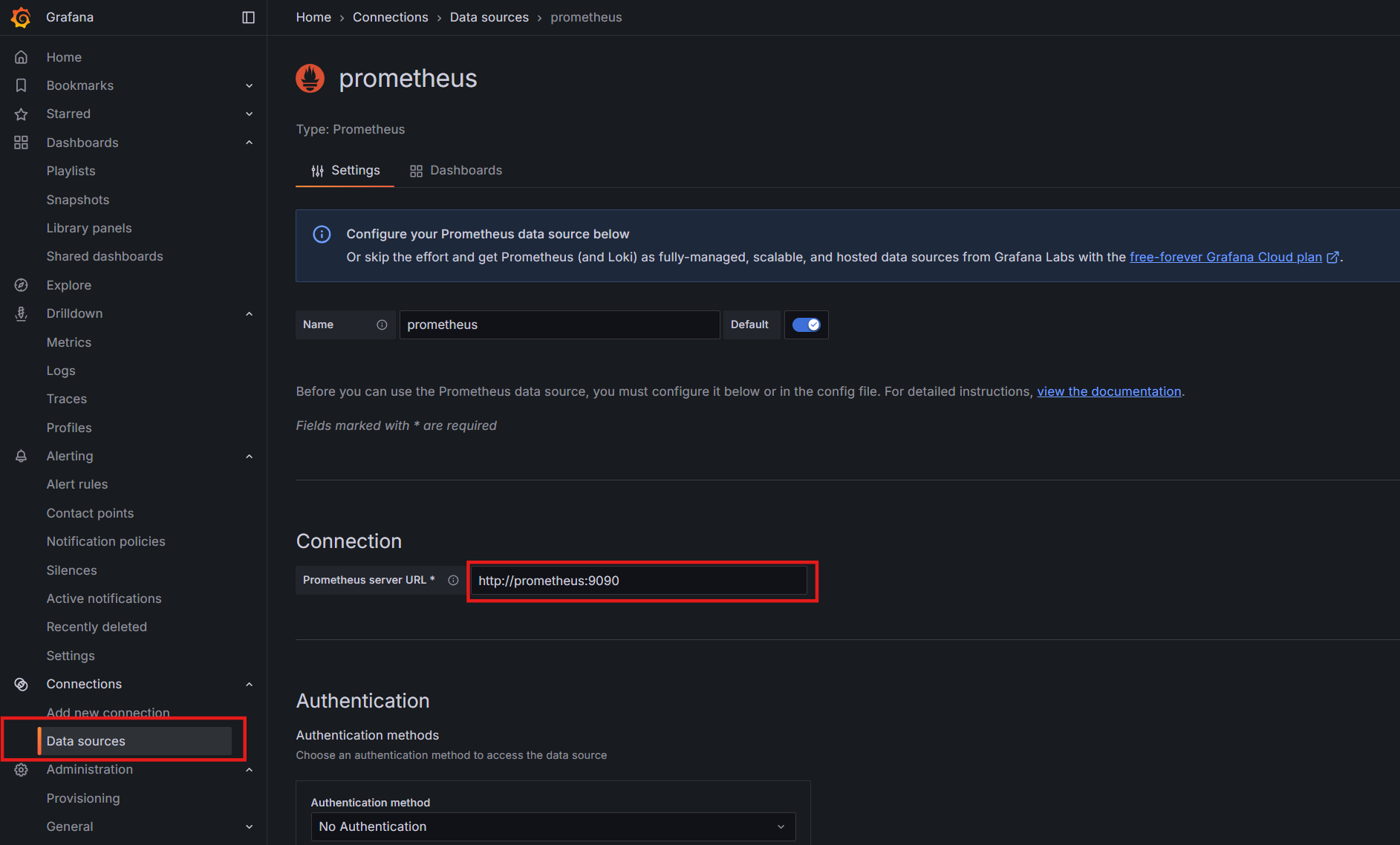Viewport: 1400px width, 845px height.
Task: Collapse the Administration section chevron
Action: (250, 769)
